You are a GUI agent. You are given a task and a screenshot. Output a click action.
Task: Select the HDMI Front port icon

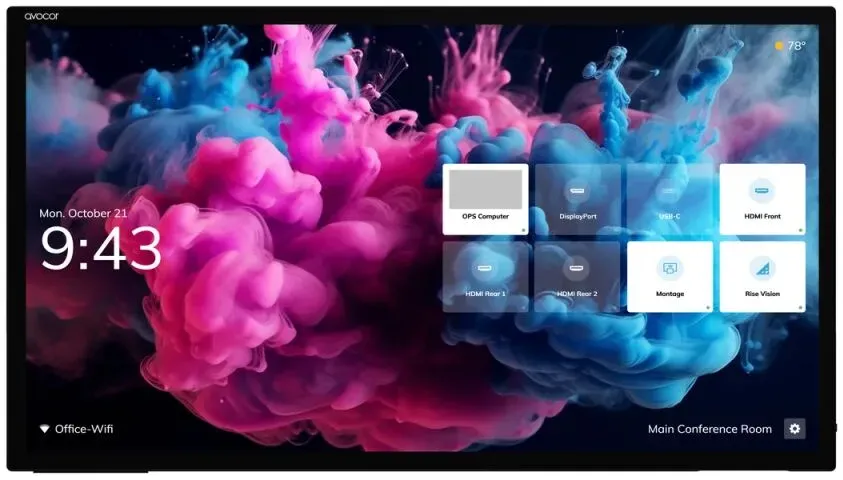click(x=762, y=191)
